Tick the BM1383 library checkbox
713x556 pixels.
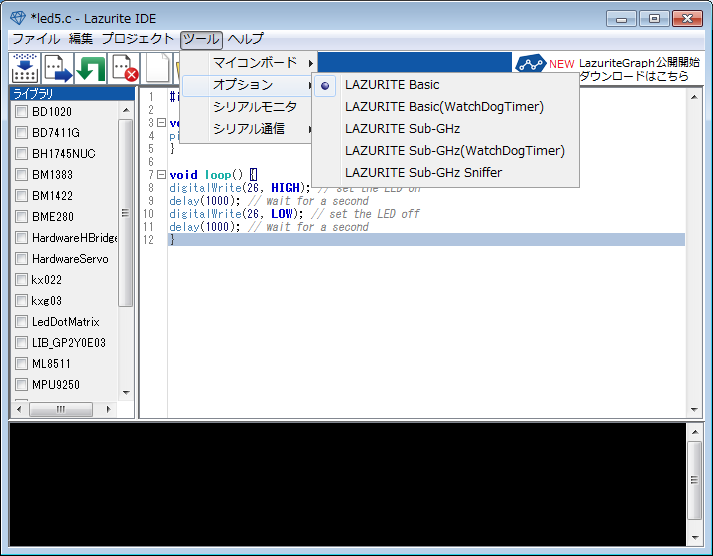pos(21,175)
